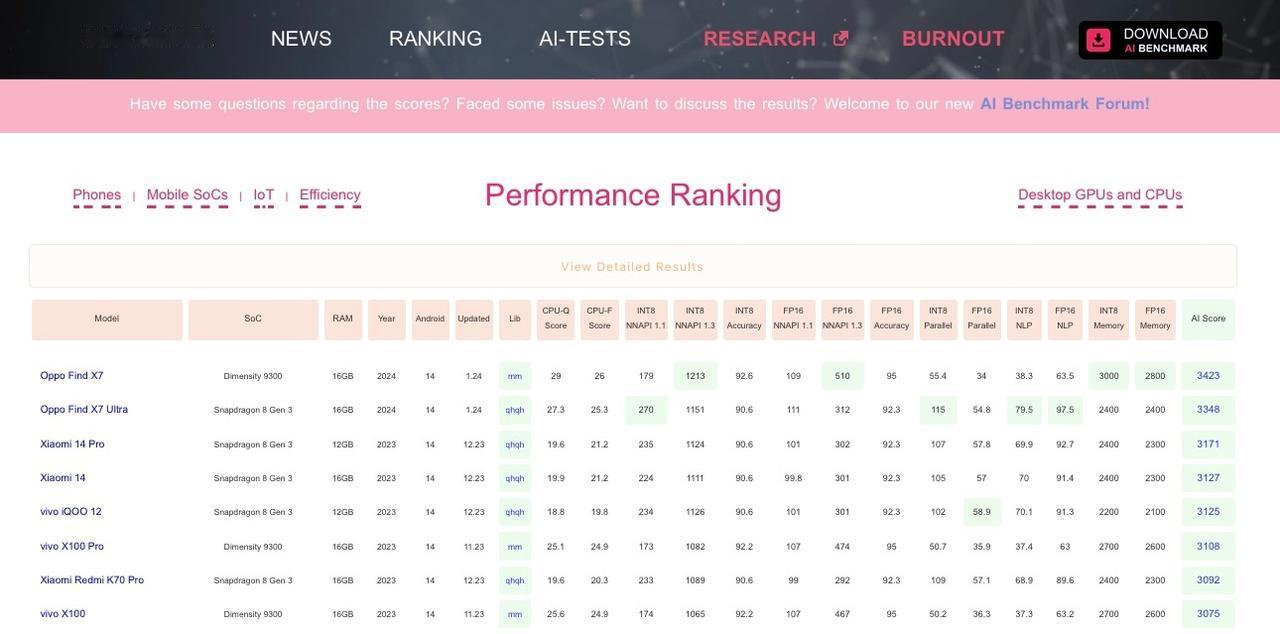Sort by the AI Score column header

[x=1208, y=320]
